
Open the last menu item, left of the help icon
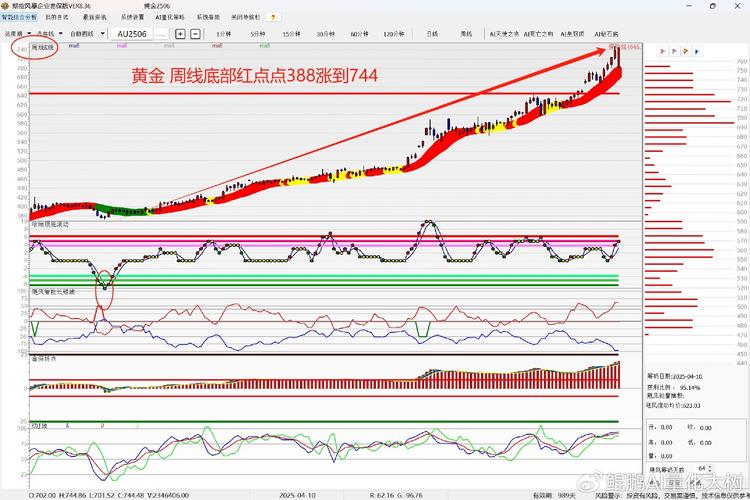pos(245,17)
